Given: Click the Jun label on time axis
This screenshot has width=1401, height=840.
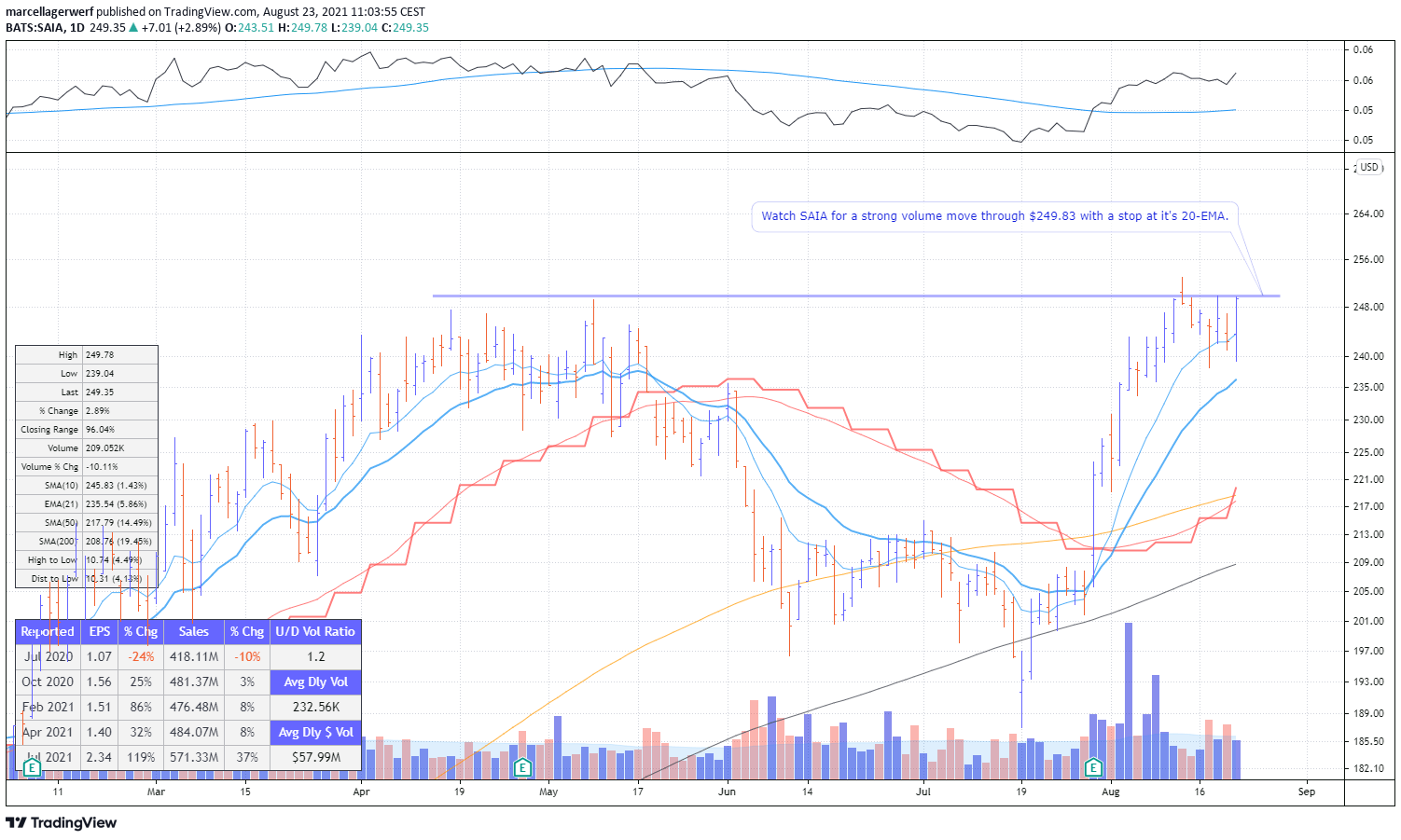Looking at the screenshot, I should point(728,792).
